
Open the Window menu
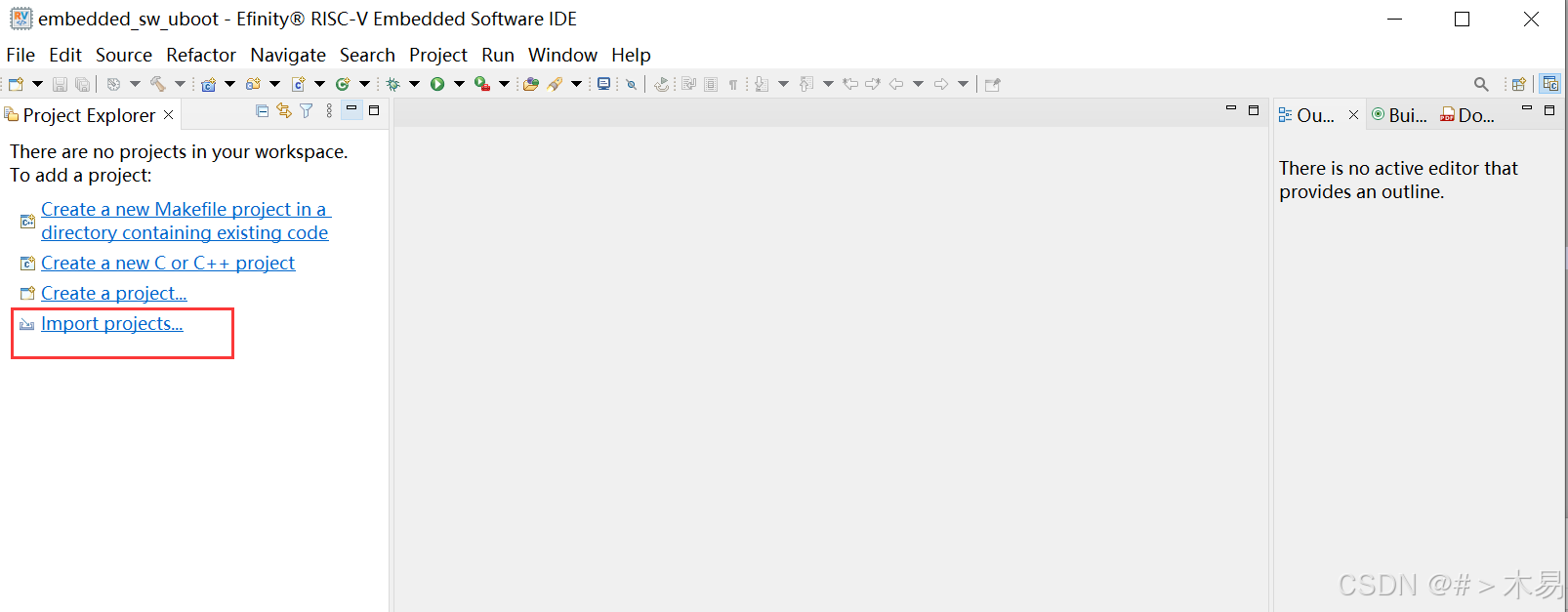click(x=562, y=55)
